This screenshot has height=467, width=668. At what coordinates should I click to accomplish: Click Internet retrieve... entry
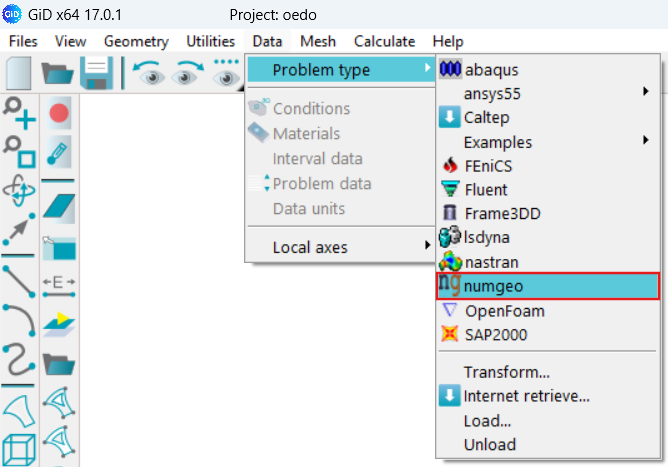(548, 396)
